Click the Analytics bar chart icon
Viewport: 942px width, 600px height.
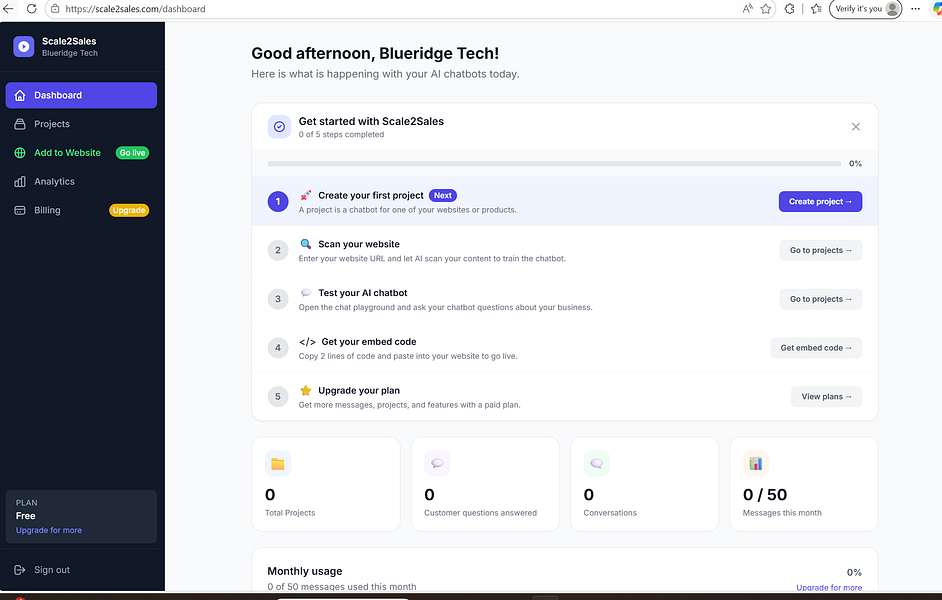(20, 181)
